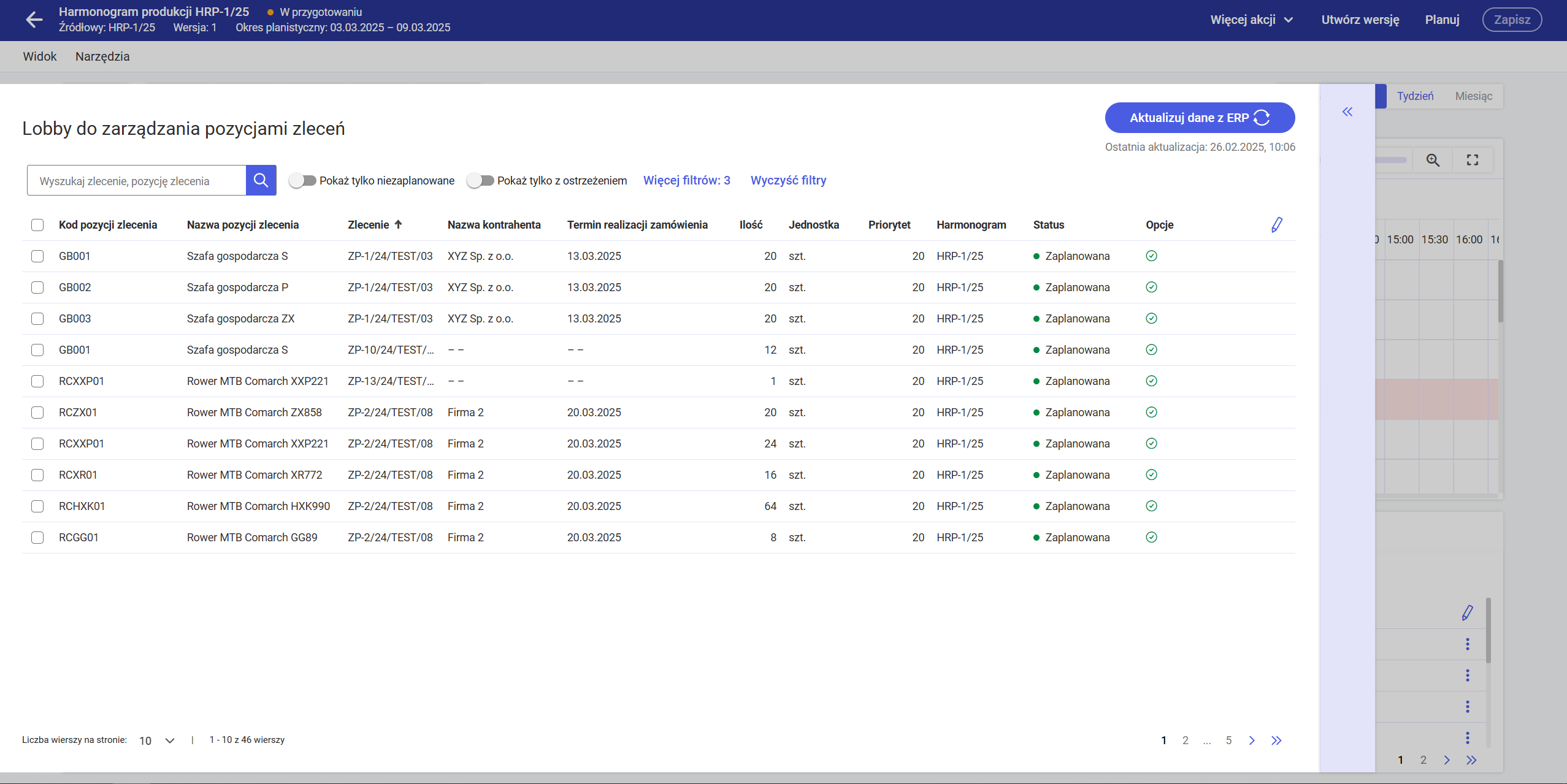Go to the next page of the lobby table
1567x784 pixels.
click(1251, 740)
